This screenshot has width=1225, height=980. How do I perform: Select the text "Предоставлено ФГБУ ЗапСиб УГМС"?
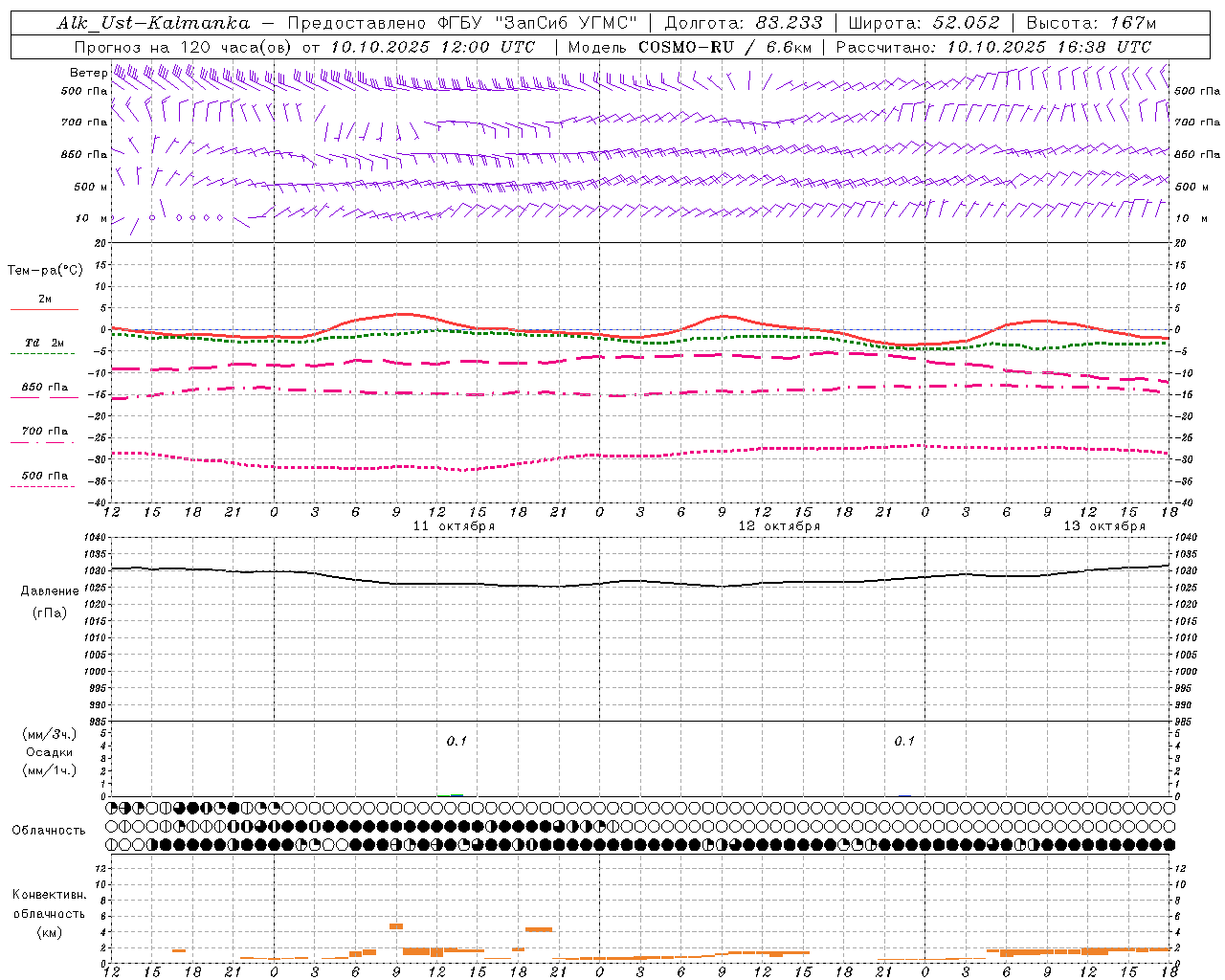(463, 23)
